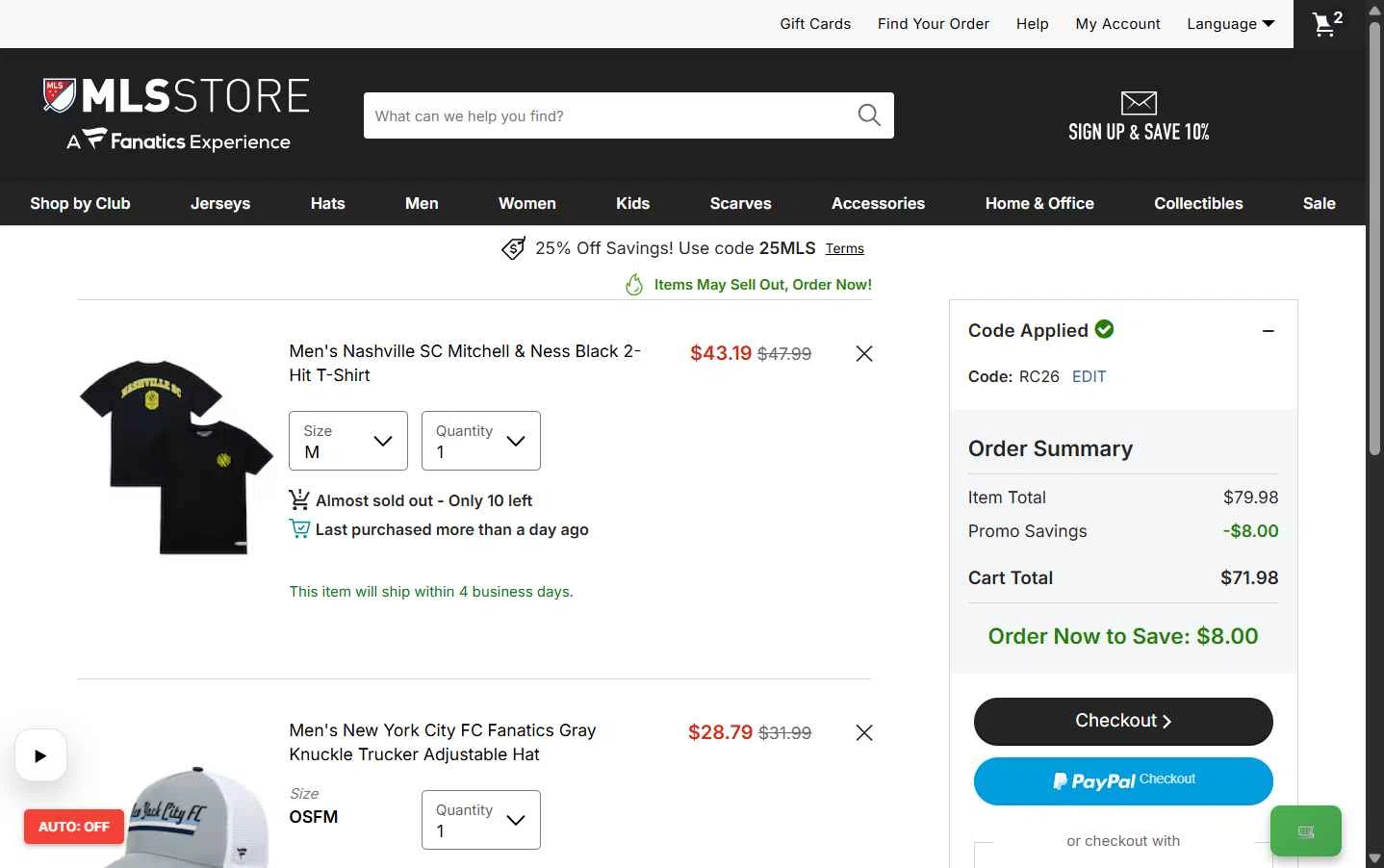Open the Scarves menu
The width and height of the screenshot is (1384, 868).
coord(741,203)
